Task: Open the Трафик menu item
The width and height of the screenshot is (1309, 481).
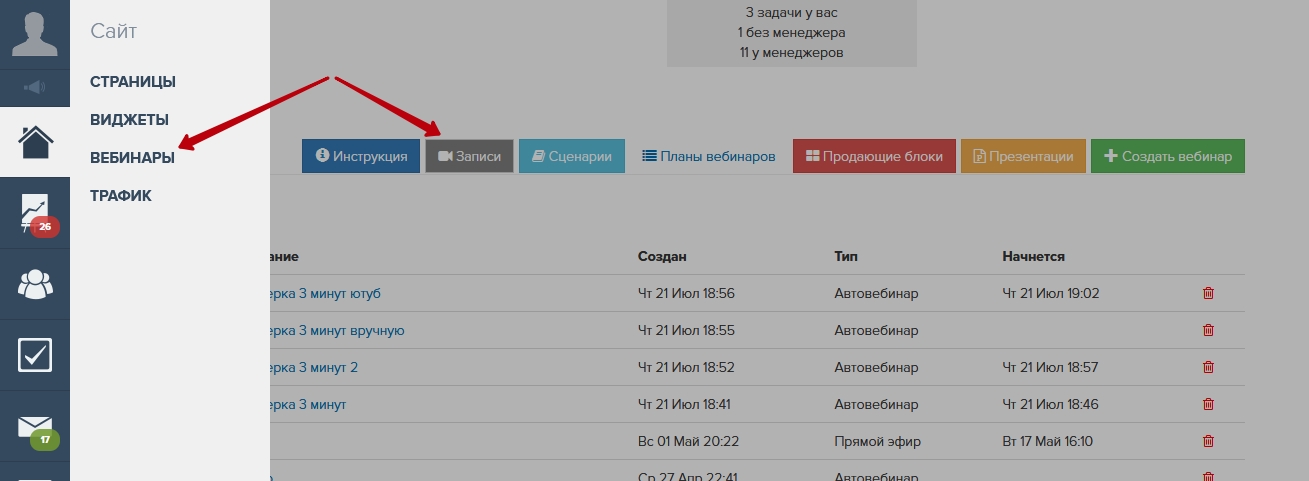Action: [x=121, y=196]
